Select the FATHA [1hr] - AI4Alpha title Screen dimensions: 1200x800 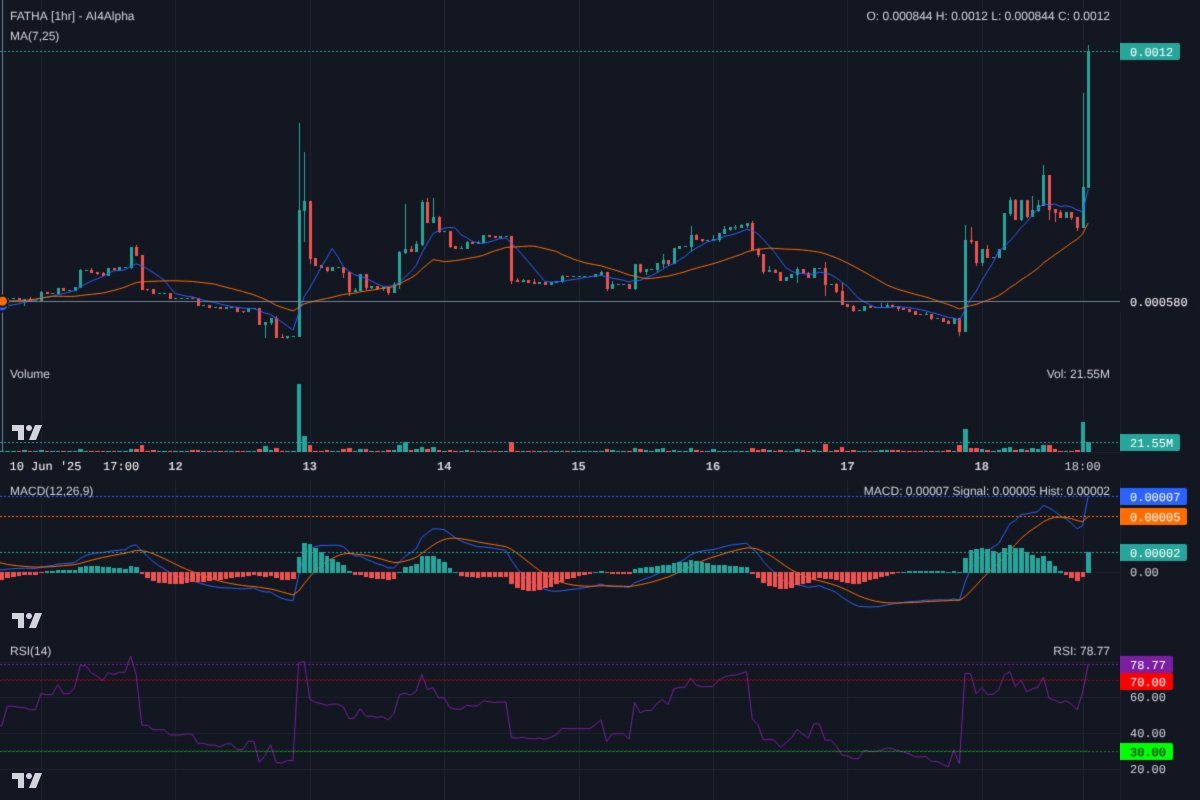72,16
